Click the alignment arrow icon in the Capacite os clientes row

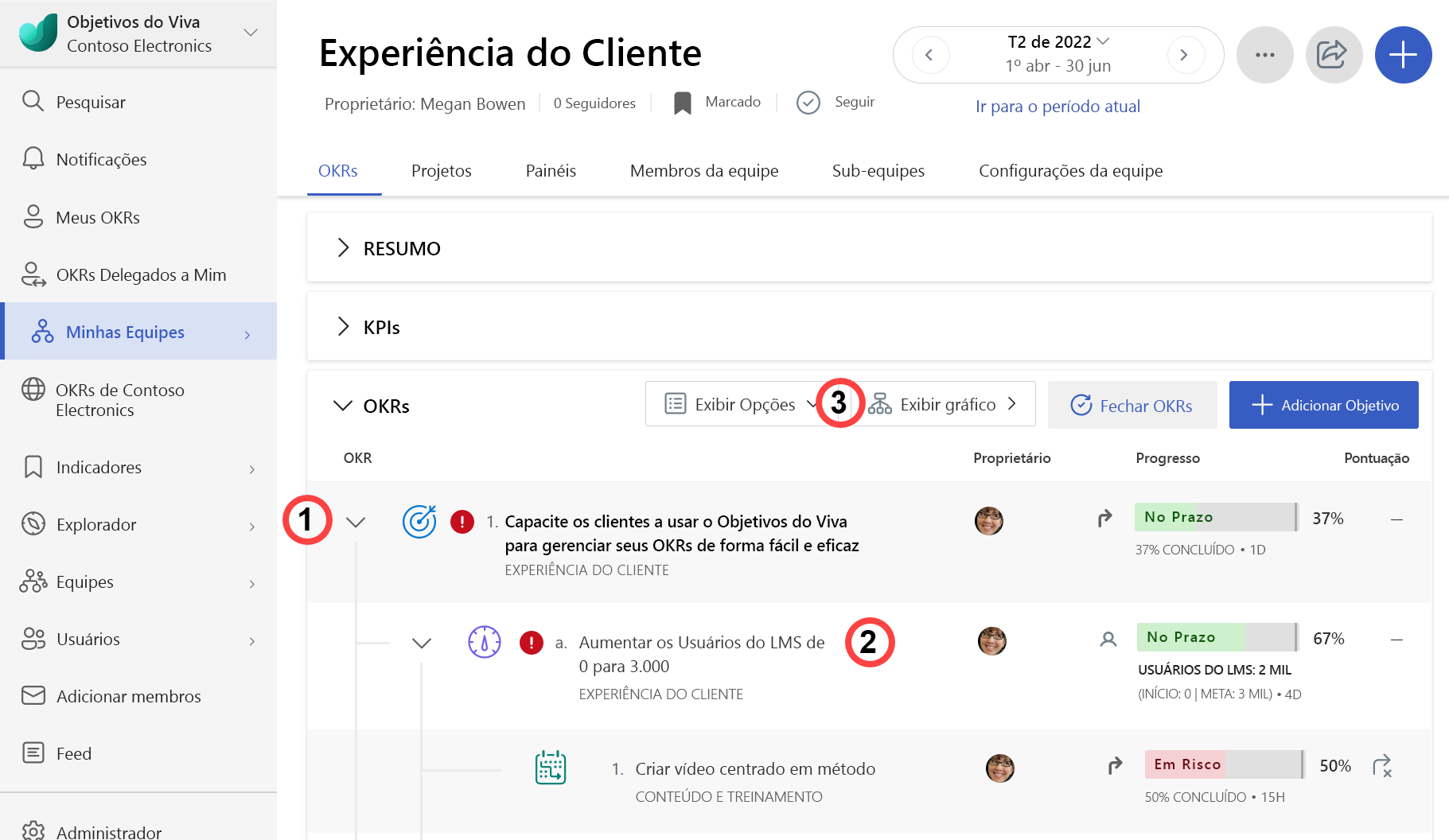point(1104,519)
